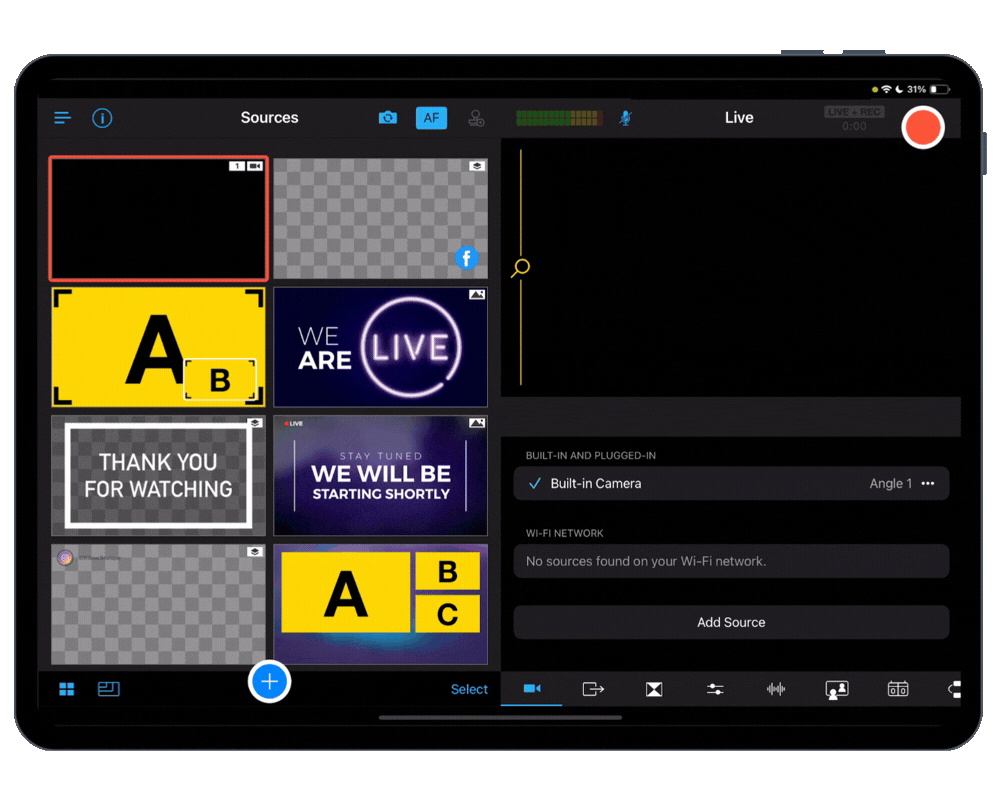Screen dimensions: 1000x800
Task: Unmute the crossed-out microphone icon
Action: tap(624, 118)
